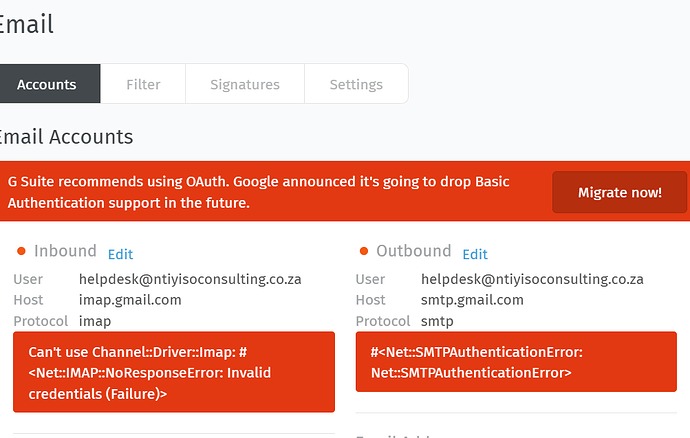The height and width of the screenshot is (438, 690).
Task: Select the IMAP invalid credentials error box
Action: pos(174,372)
